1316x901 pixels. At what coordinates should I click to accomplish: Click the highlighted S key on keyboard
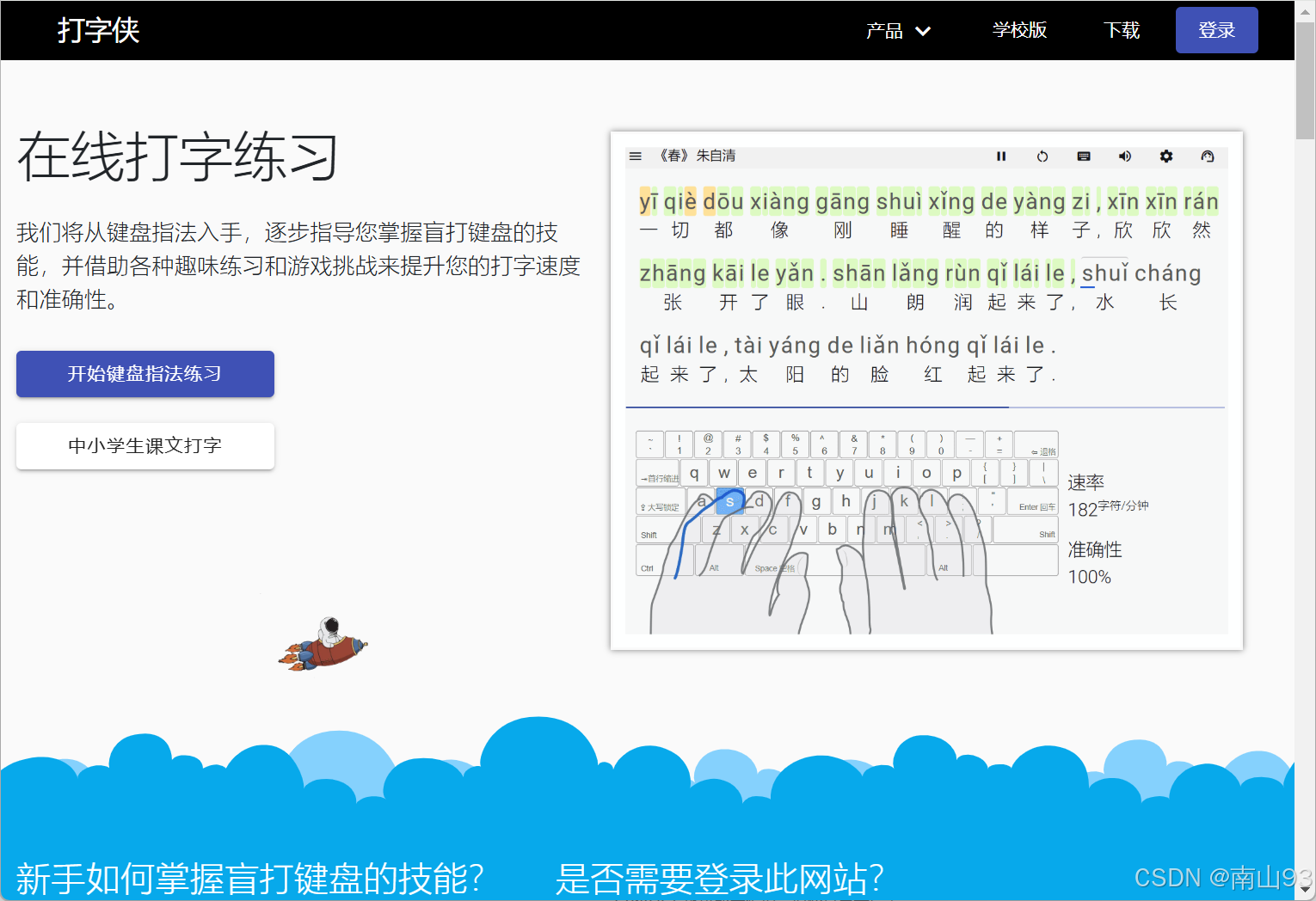[729, 501]
